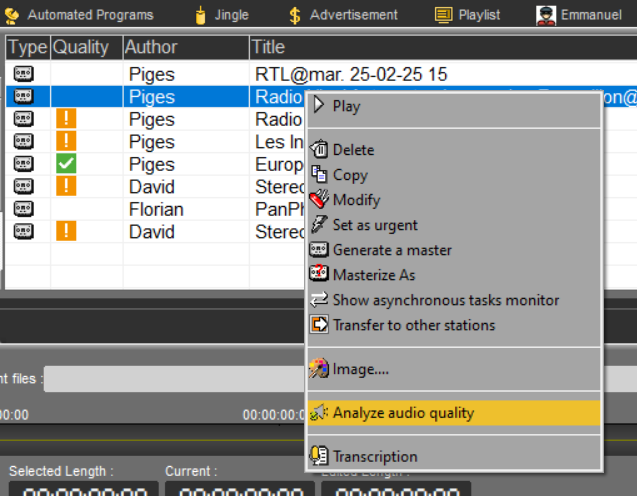Click the Play icon in context menu
This screenshot has width=637, height=496.
tap(319, 106)
